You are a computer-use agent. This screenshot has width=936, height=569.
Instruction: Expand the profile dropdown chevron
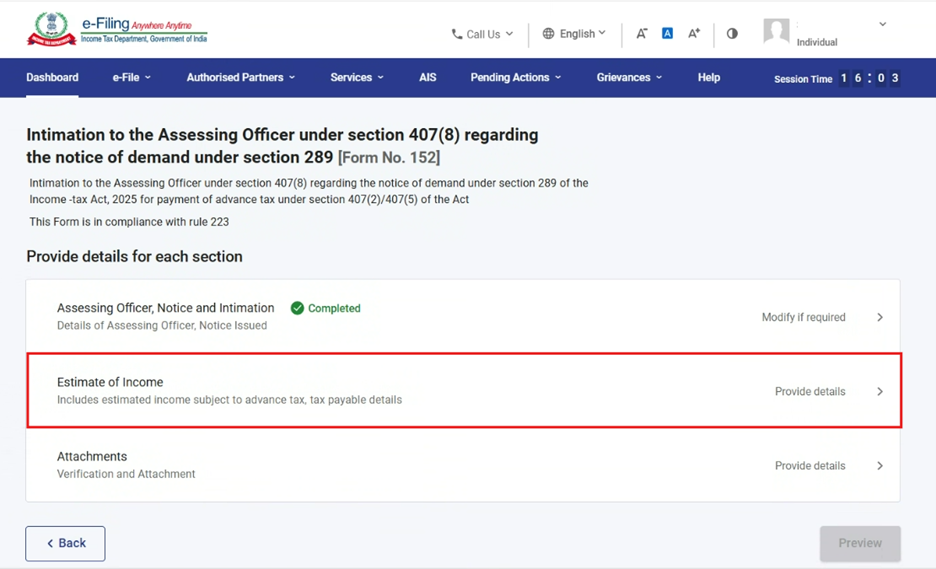882,24
